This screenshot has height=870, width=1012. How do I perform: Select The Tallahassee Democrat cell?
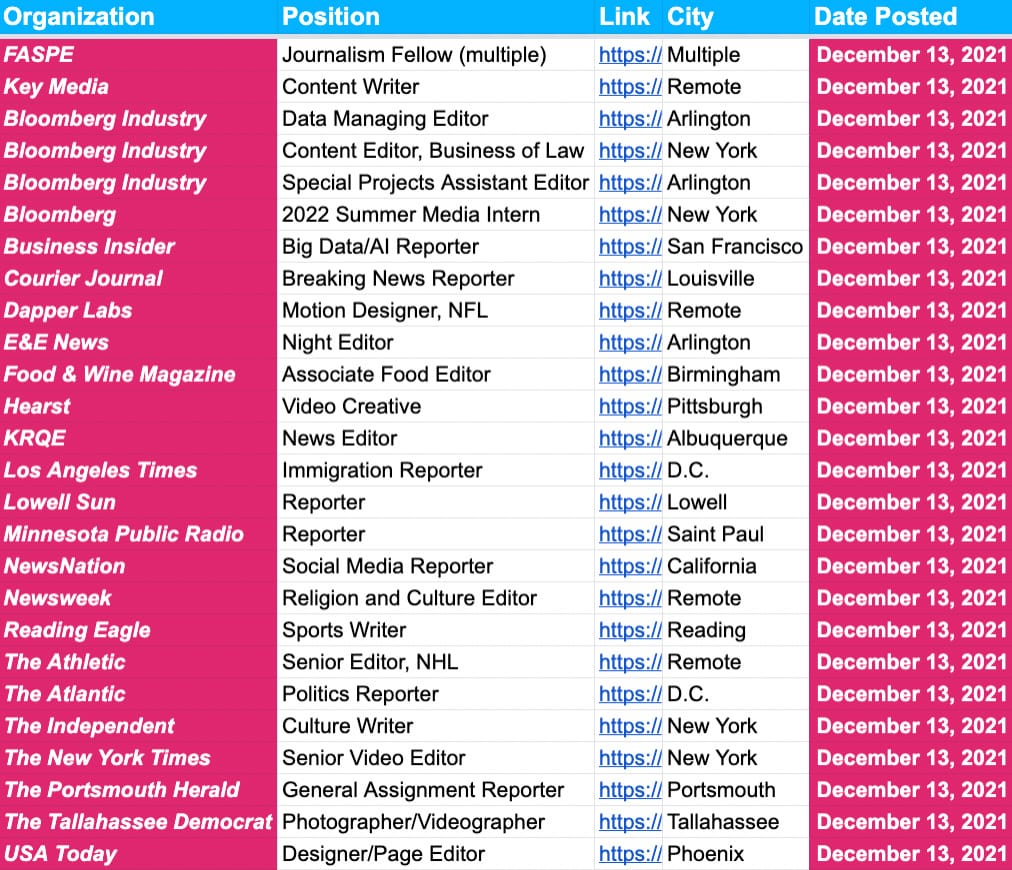138,822
